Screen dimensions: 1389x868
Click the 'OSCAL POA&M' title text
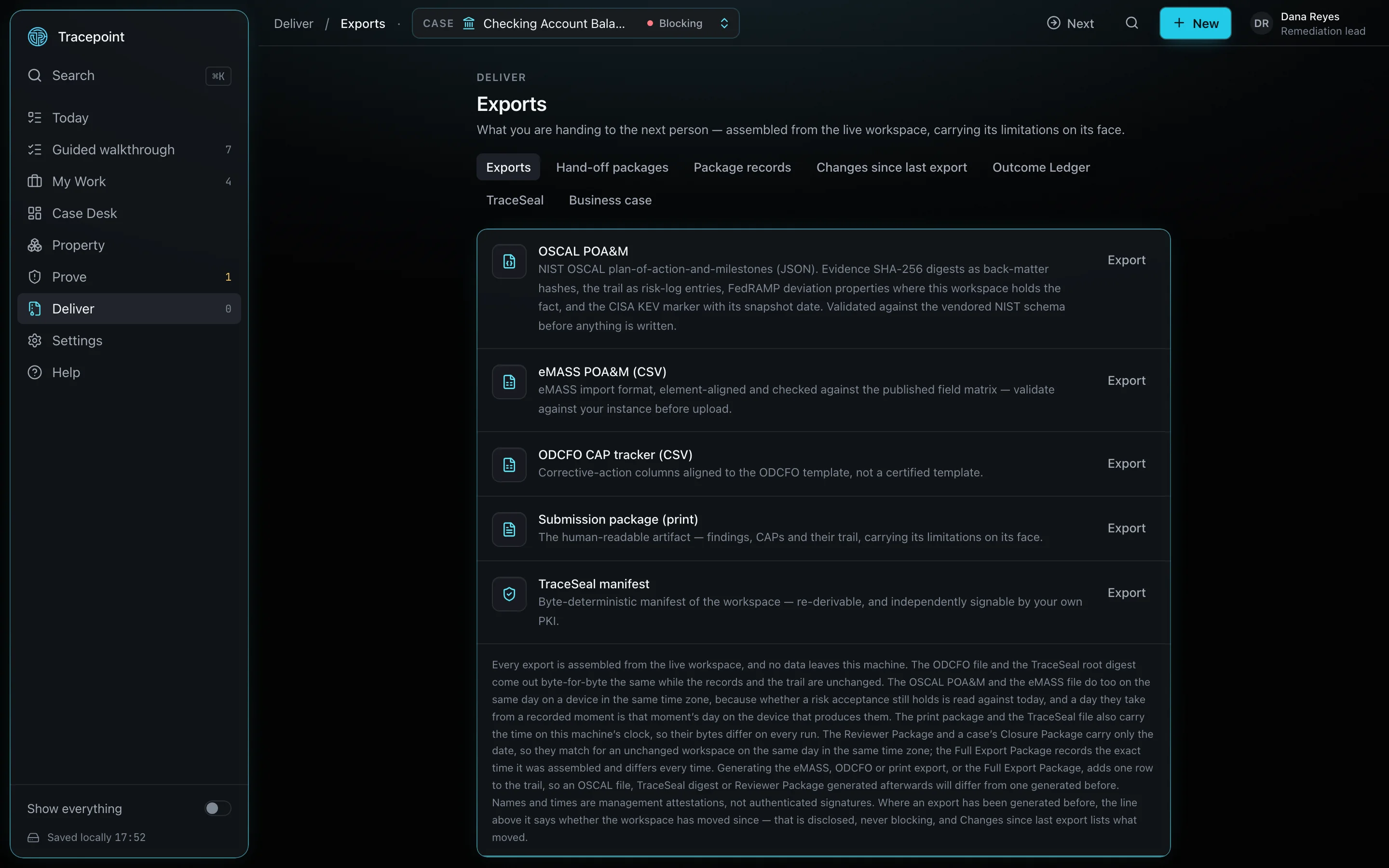[x=583, y=251]
